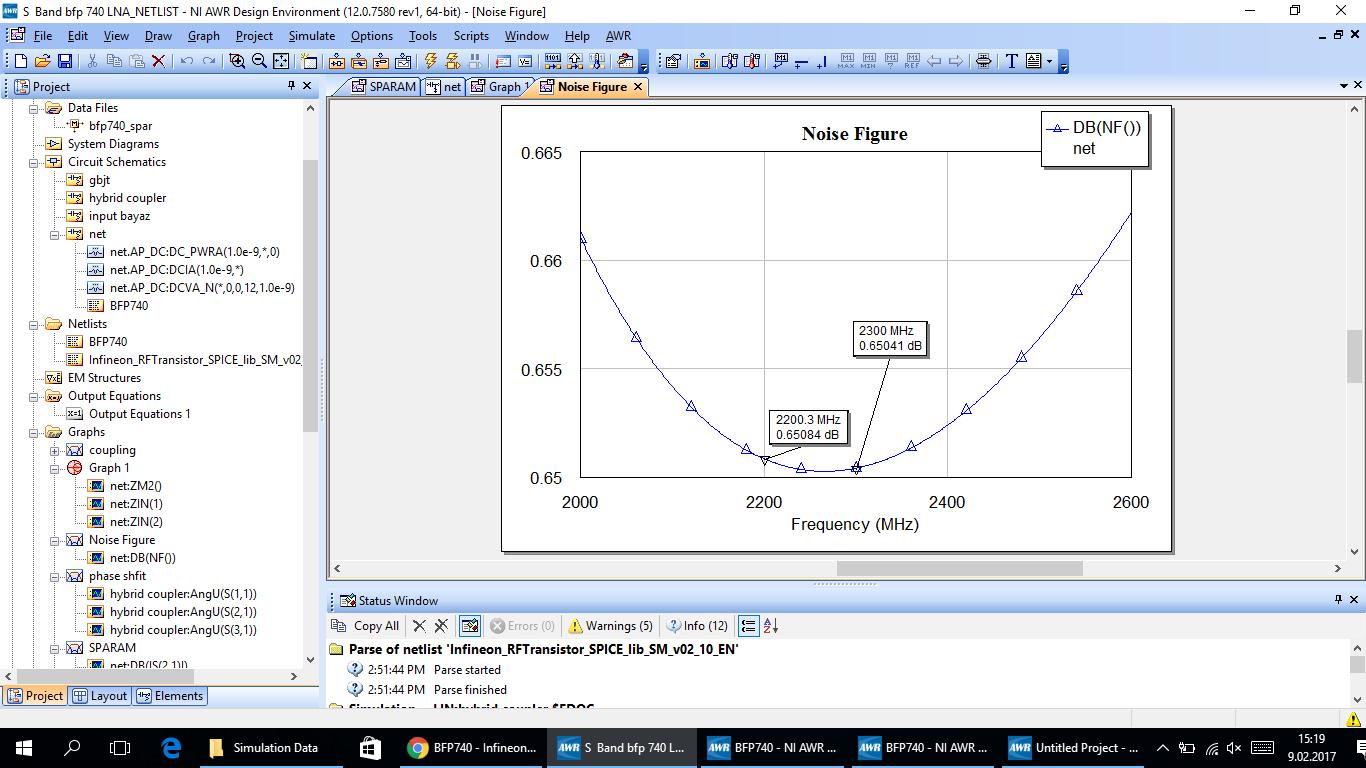Image resolution: width=1366 pixels, height=768 pixels.
Task: Collapse the net schematic node
Action: pyautogui.click(x=54, y=234)
